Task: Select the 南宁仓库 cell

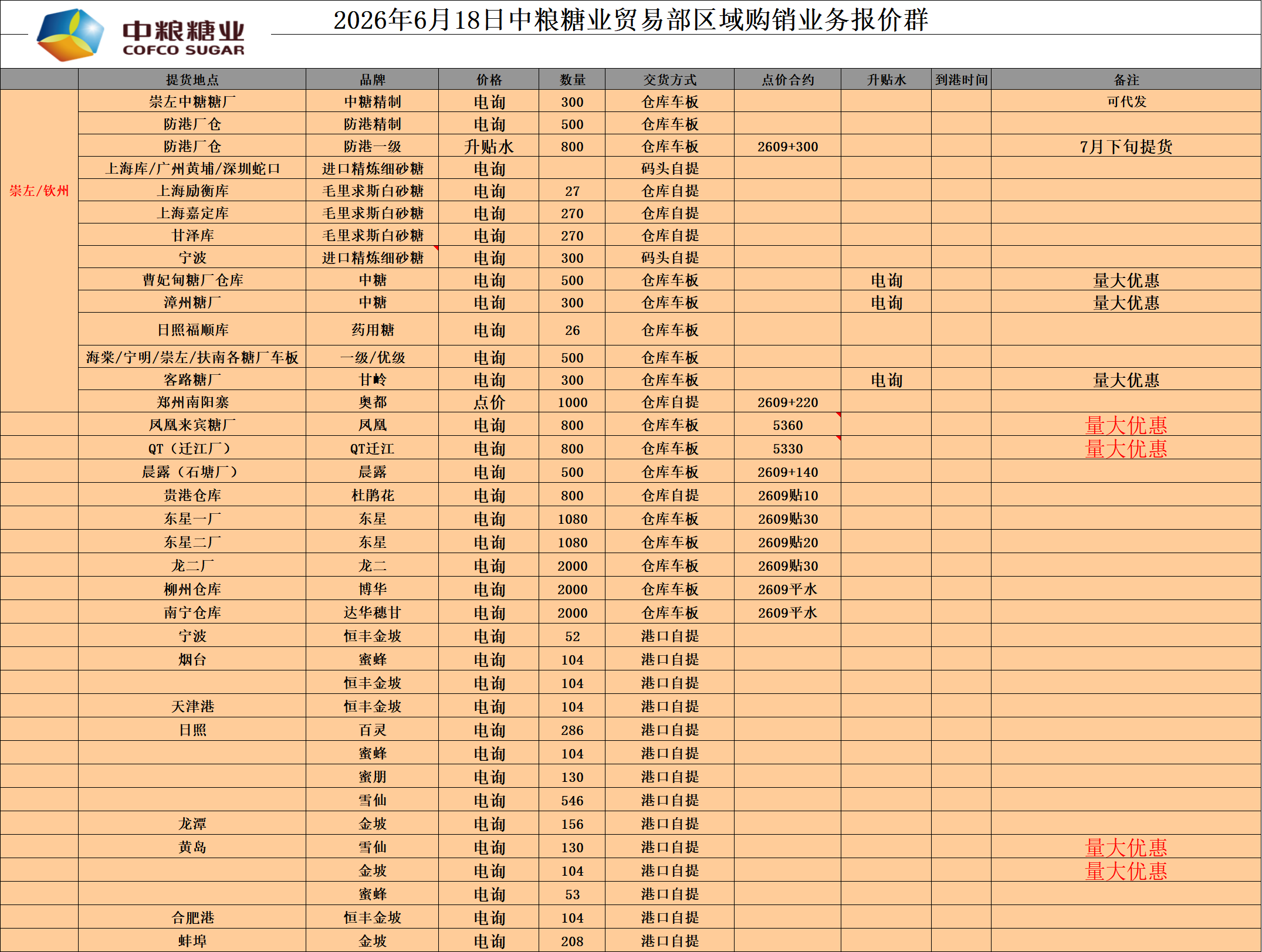Action: point(192,612)
